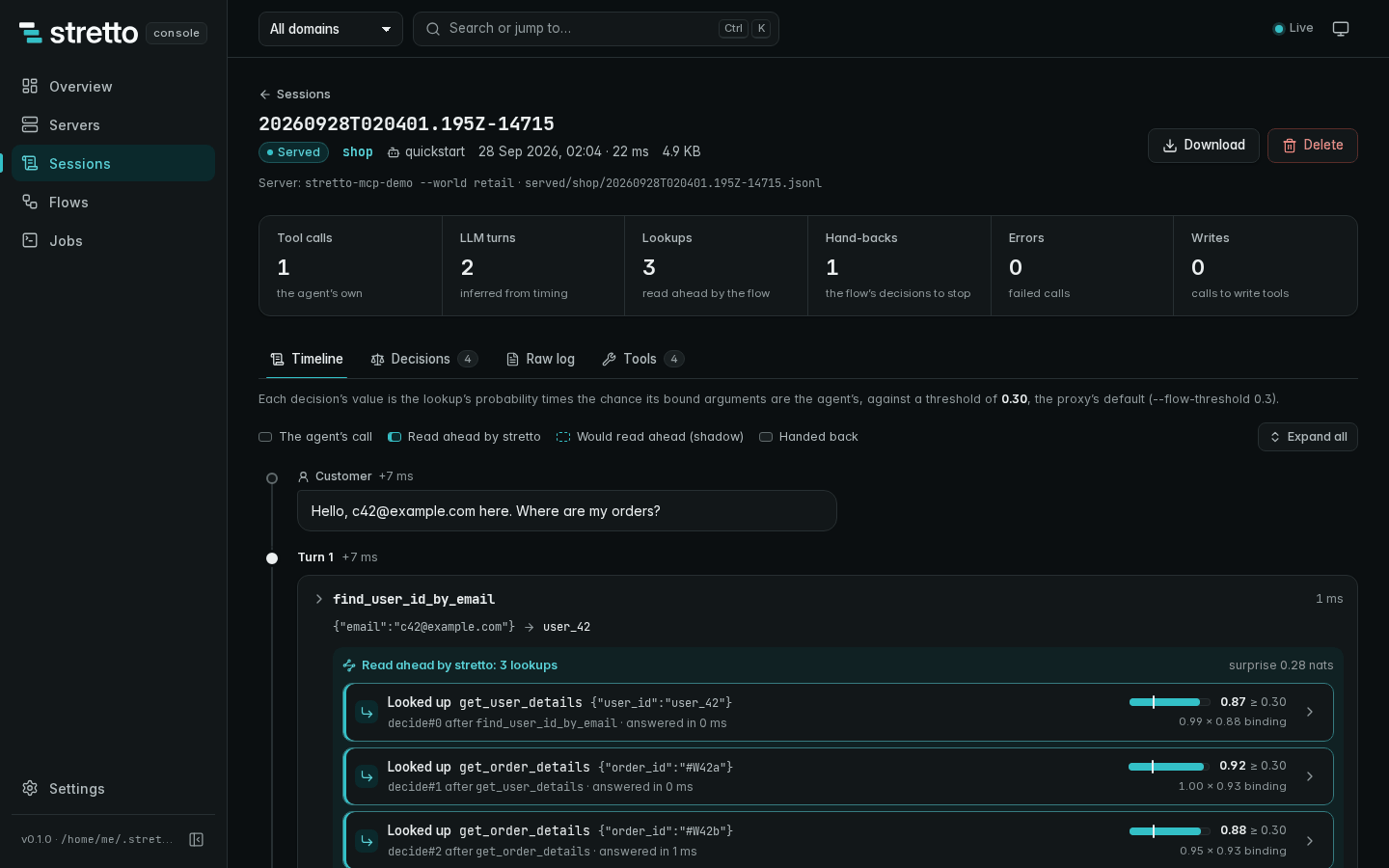Open Settings from sidebar
The height and width of the screenshot is (868, 1389).
point(113,789)
